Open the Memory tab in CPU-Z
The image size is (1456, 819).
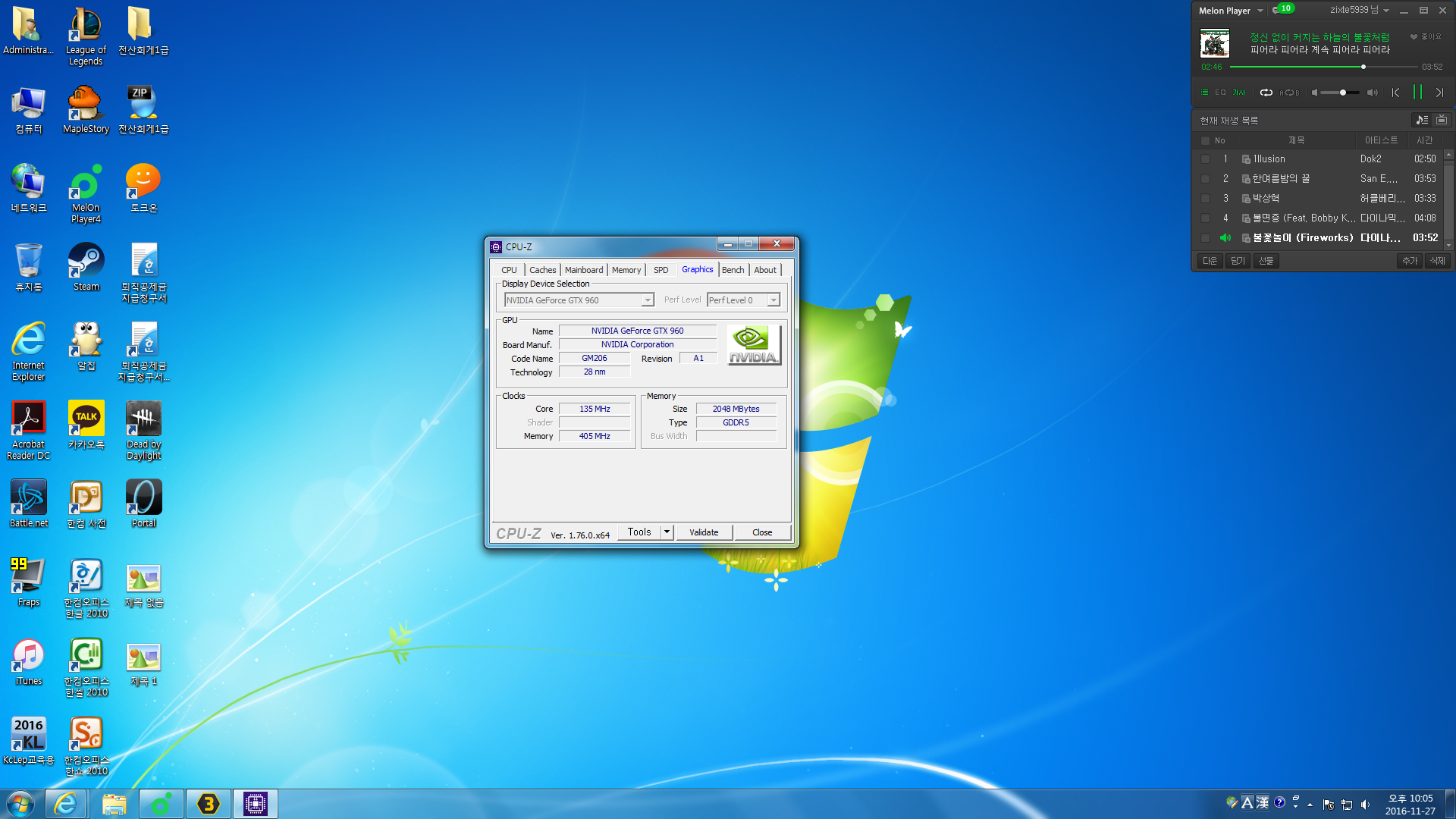point(626,270)
